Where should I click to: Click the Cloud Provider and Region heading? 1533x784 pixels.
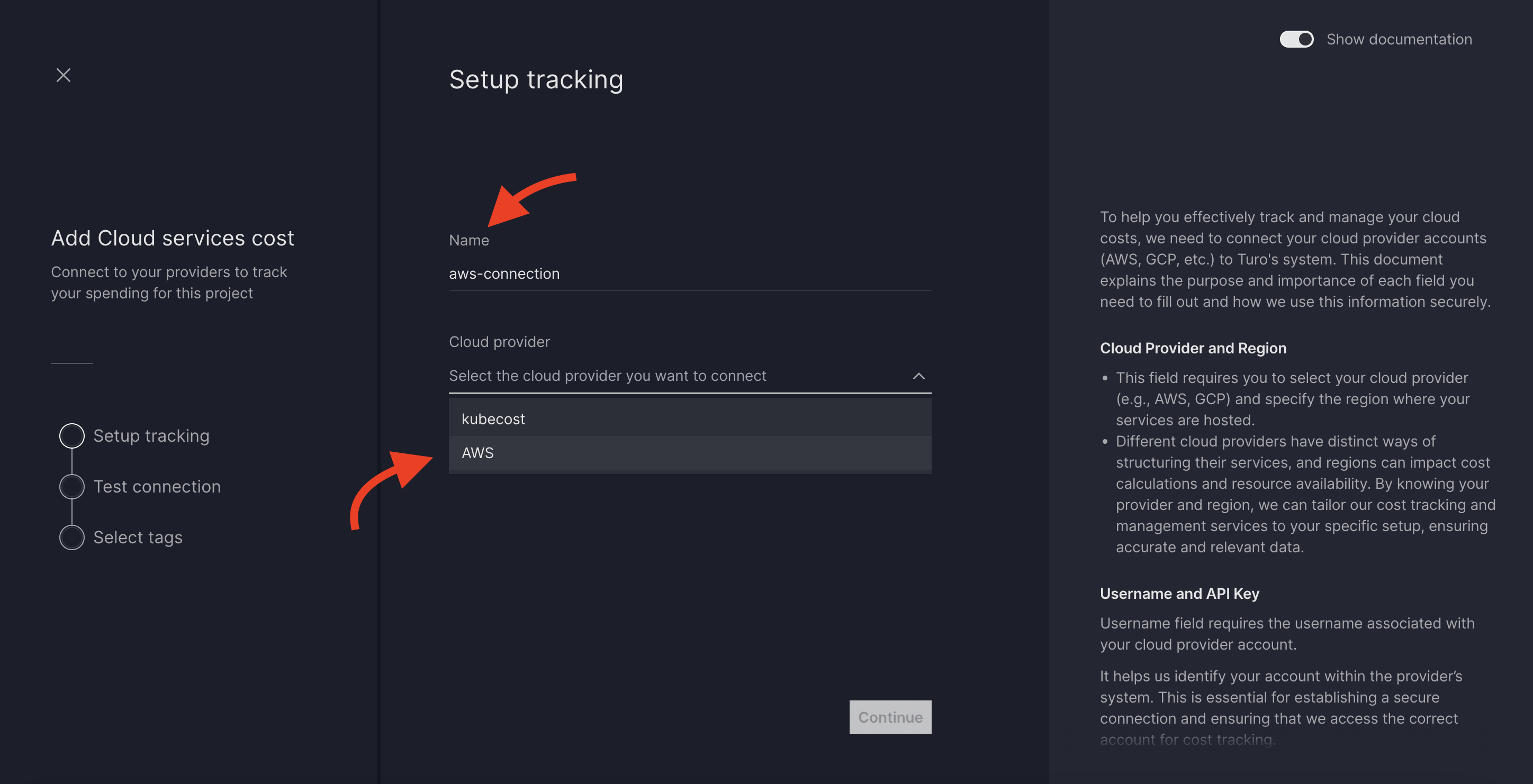1193,348
